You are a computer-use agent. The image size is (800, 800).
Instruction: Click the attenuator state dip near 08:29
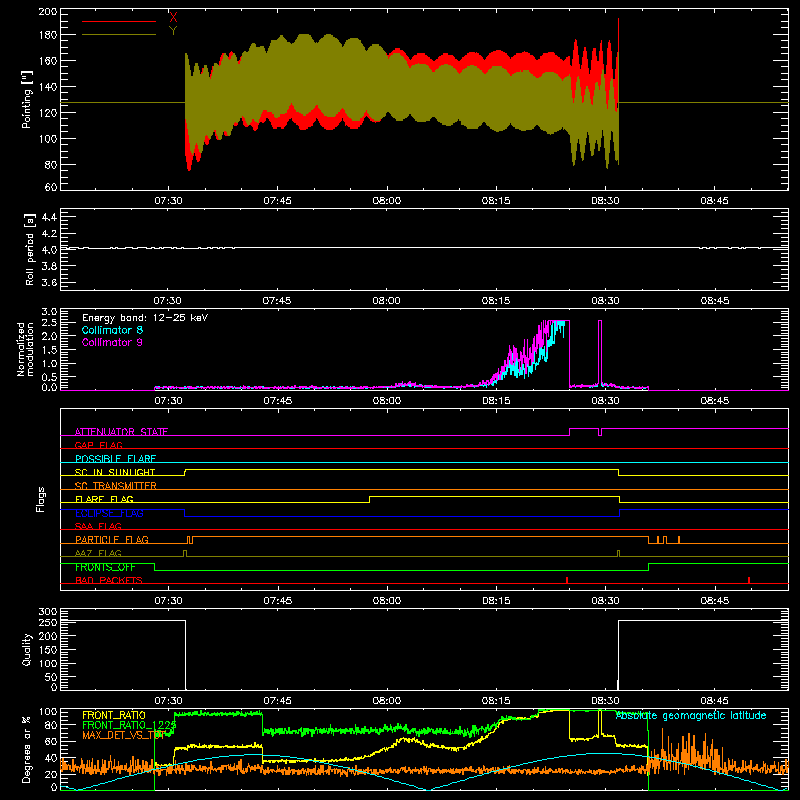coord(599,432)
